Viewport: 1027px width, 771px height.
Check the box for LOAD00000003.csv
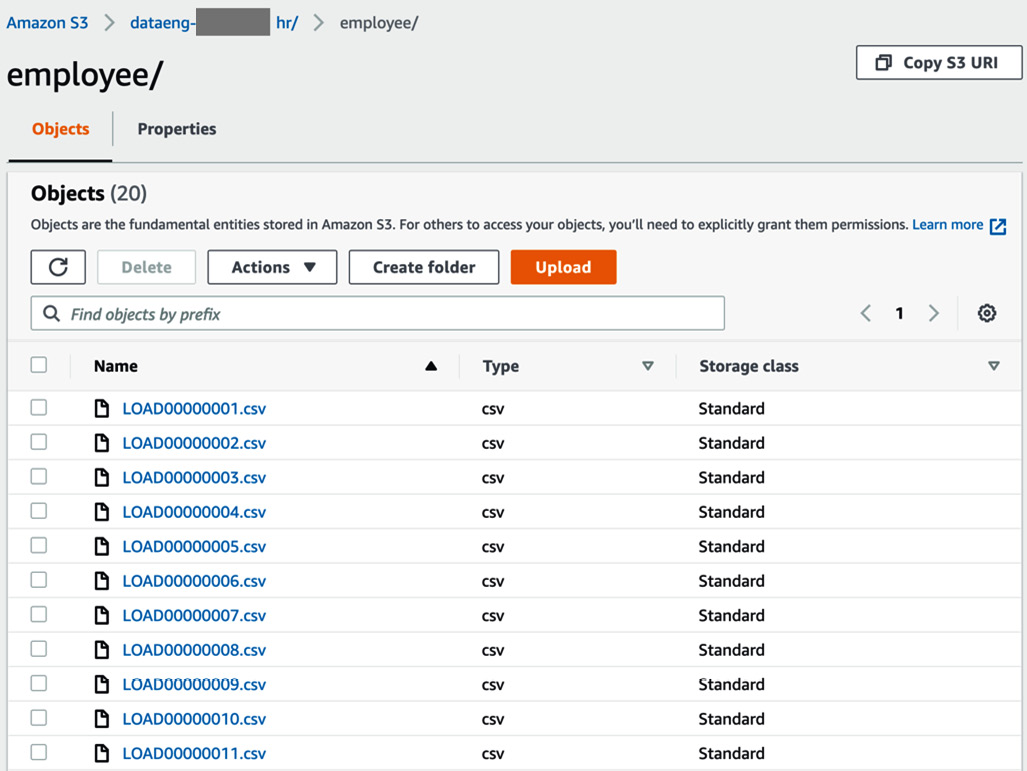[x=37, y=476]
